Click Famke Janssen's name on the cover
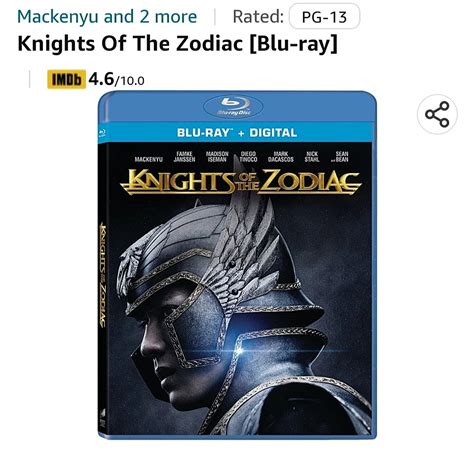This screenshot has width=474, height=452. (x=184, y=157)
